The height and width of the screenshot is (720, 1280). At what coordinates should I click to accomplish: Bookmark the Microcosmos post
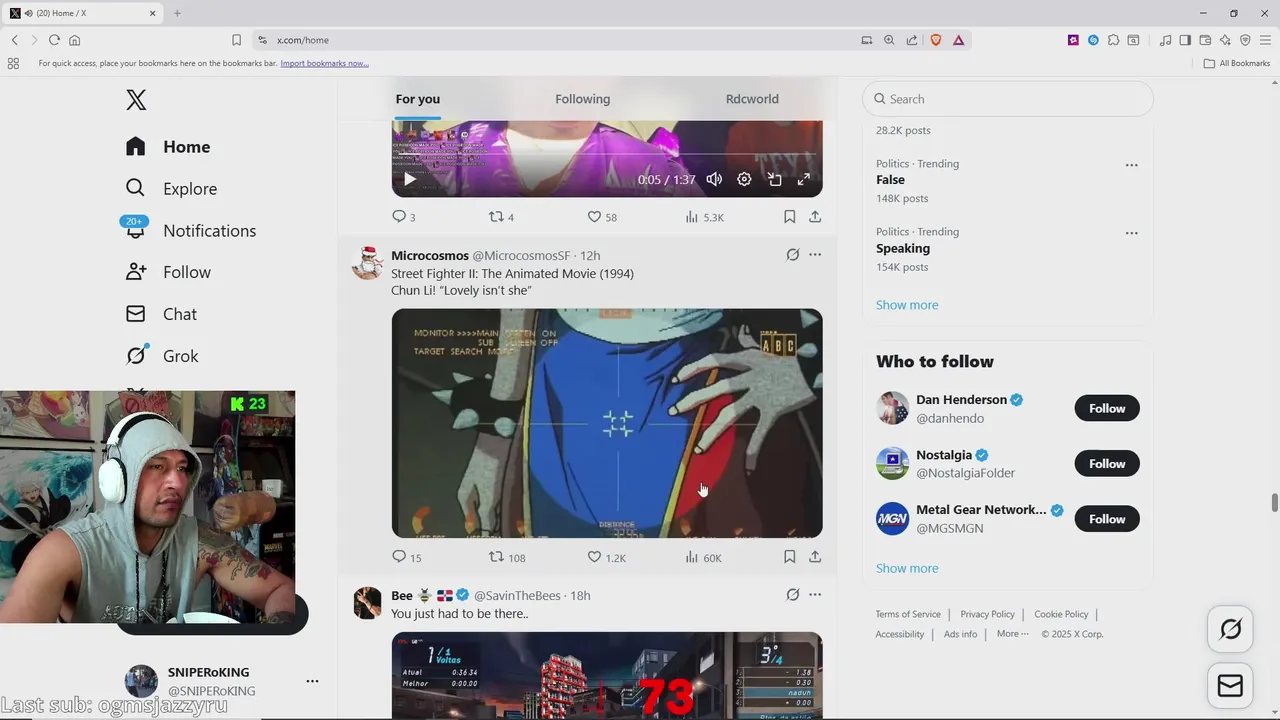coord(789,557)
